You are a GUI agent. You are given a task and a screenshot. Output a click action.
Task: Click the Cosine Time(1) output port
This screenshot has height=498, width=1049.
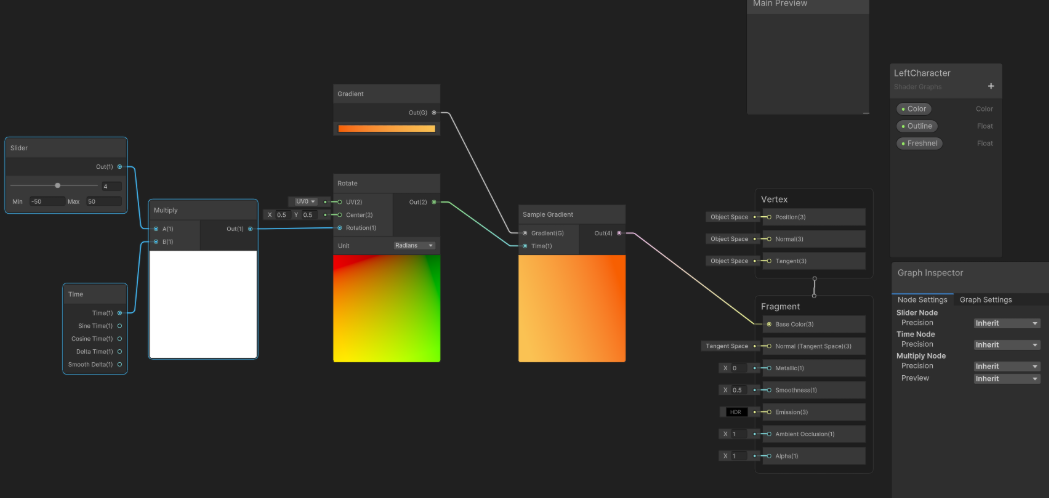pos(120,339)
